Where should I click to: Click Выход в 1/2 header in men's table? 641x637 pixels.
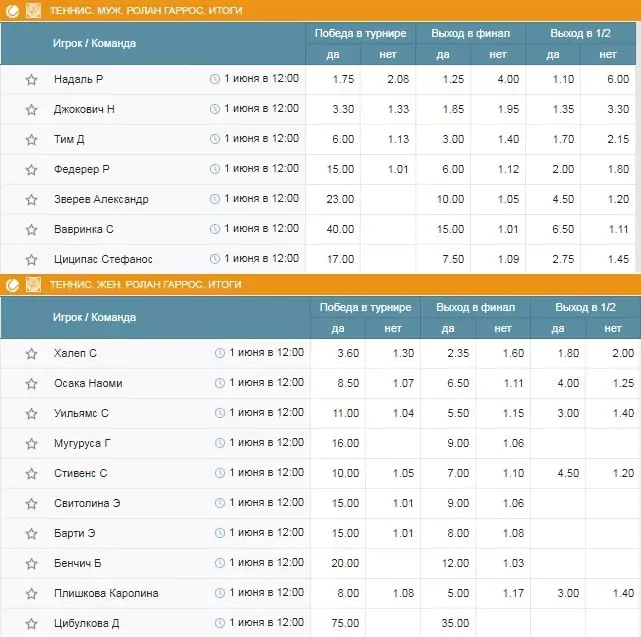tap(580, 33)
